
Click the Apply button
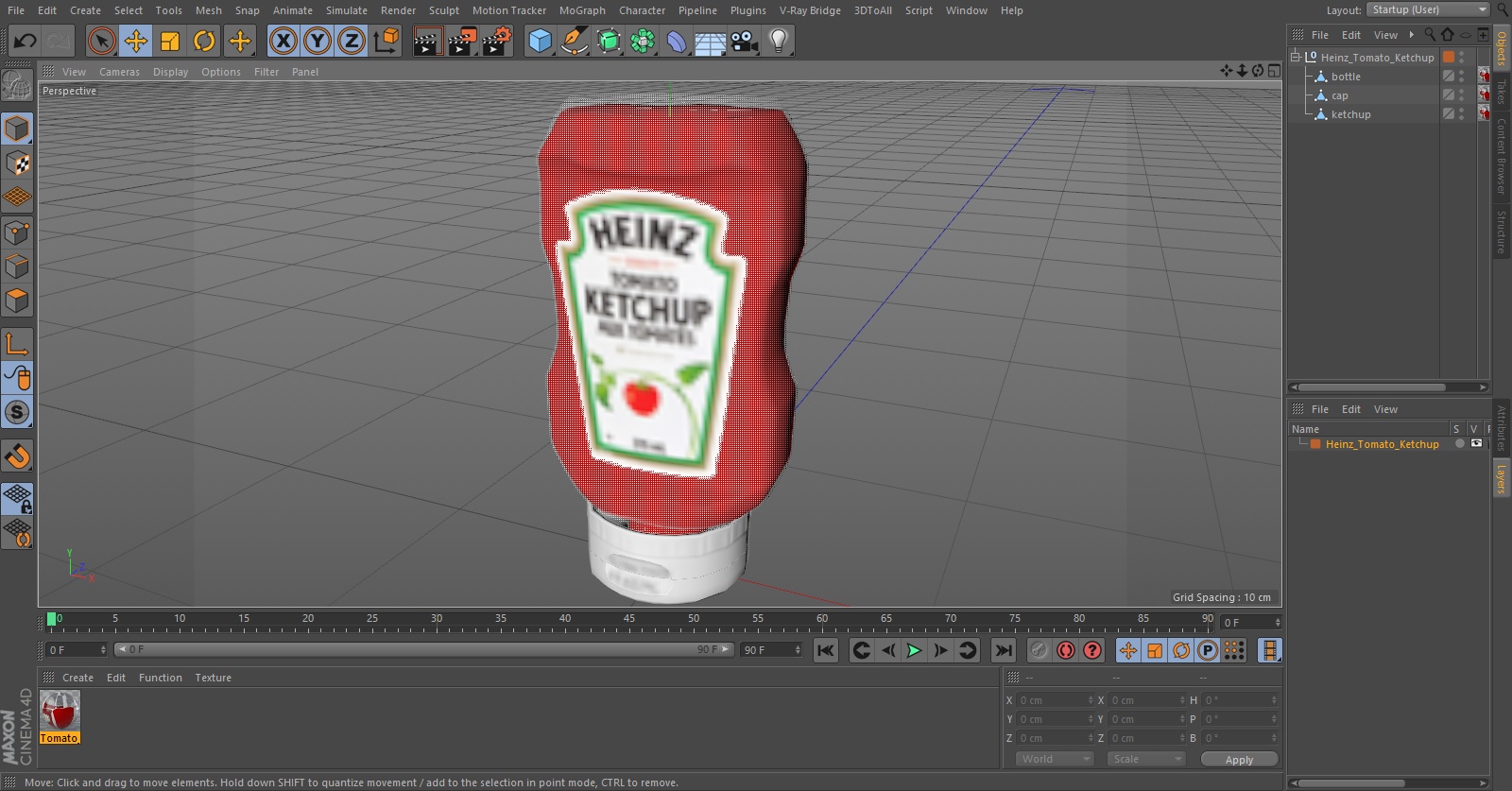click(x=1239, y=760)
